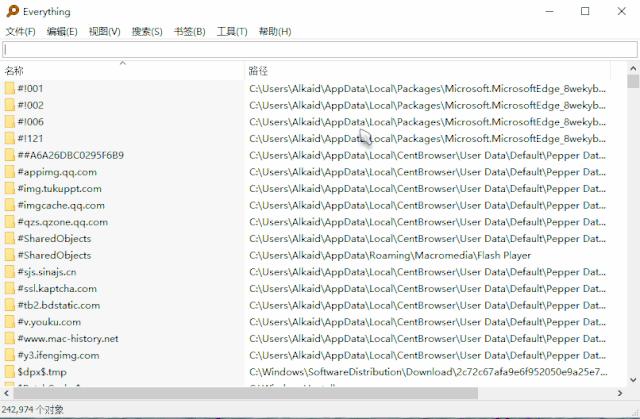Select the #!006 folder icon
This screenshot has width=640, height=419.
10,122
